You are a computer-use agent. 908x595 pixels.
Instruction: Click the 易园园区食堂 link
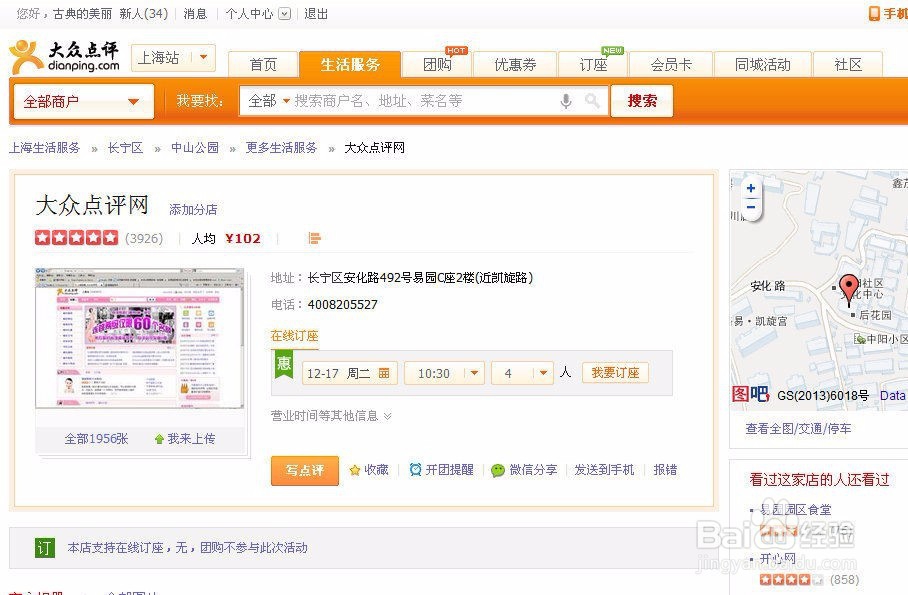(796, 510)
